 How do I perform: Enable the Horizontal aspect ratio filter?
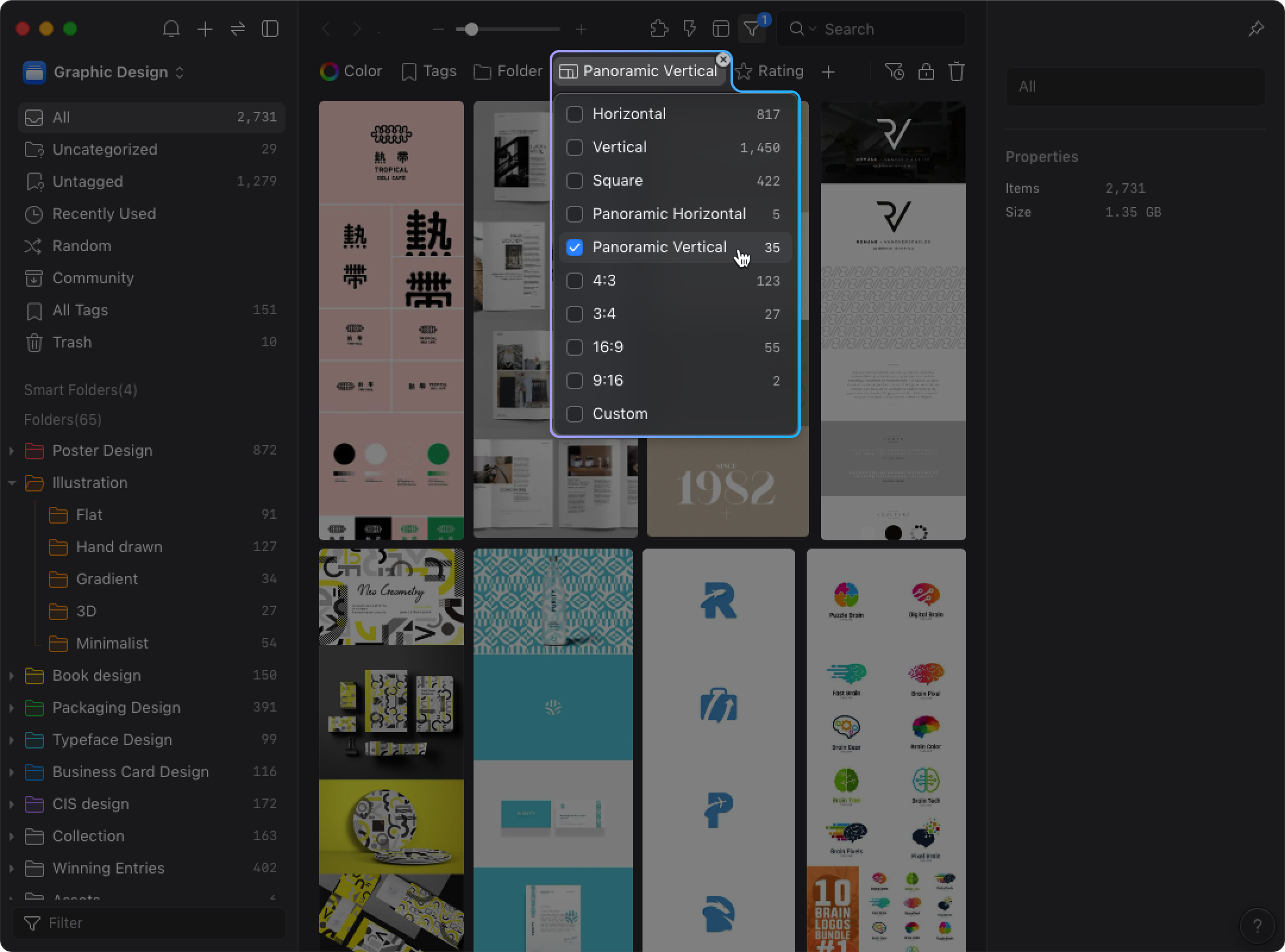(575, 113)
